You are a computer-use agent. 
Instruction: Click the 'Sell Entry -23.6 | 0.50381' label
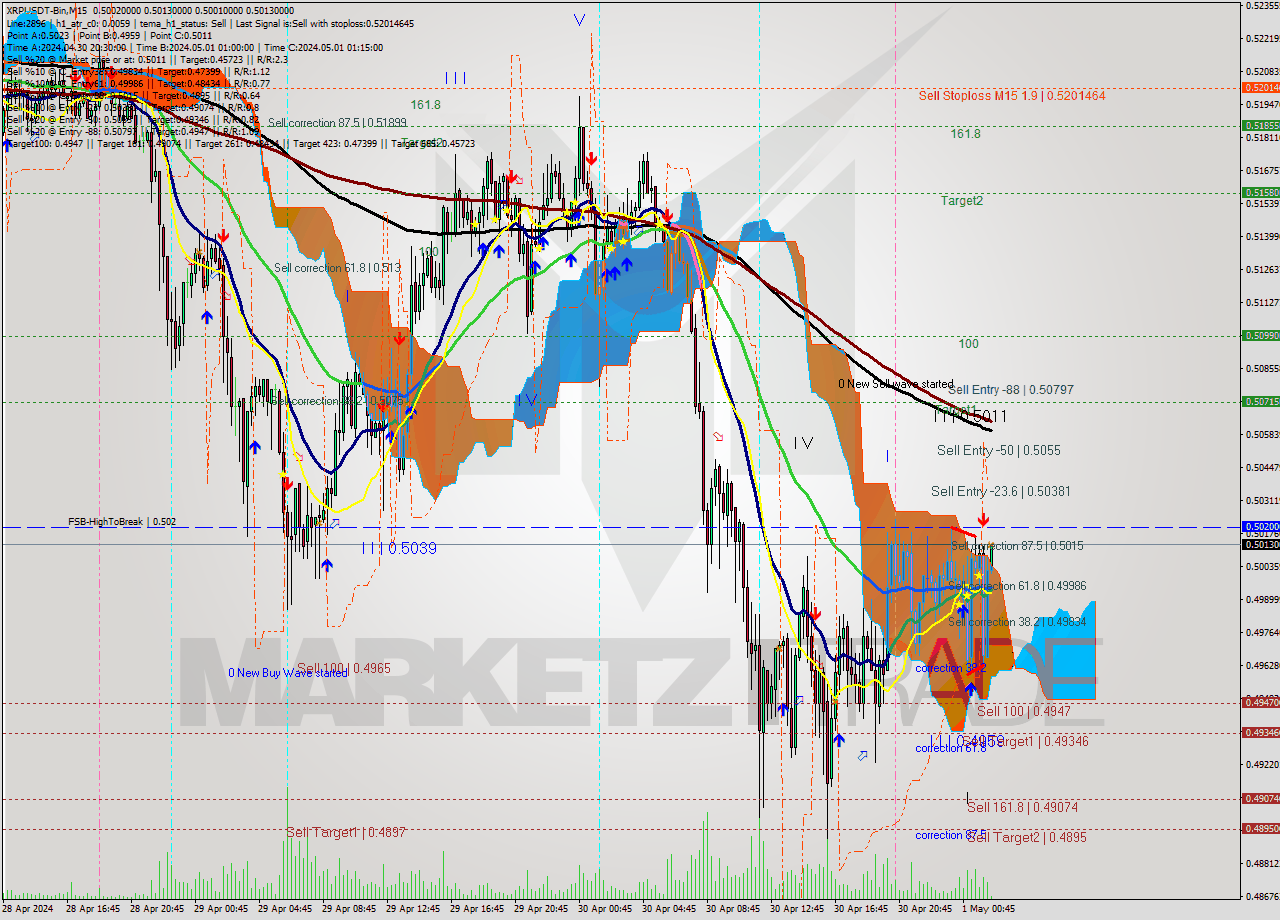1001,491
